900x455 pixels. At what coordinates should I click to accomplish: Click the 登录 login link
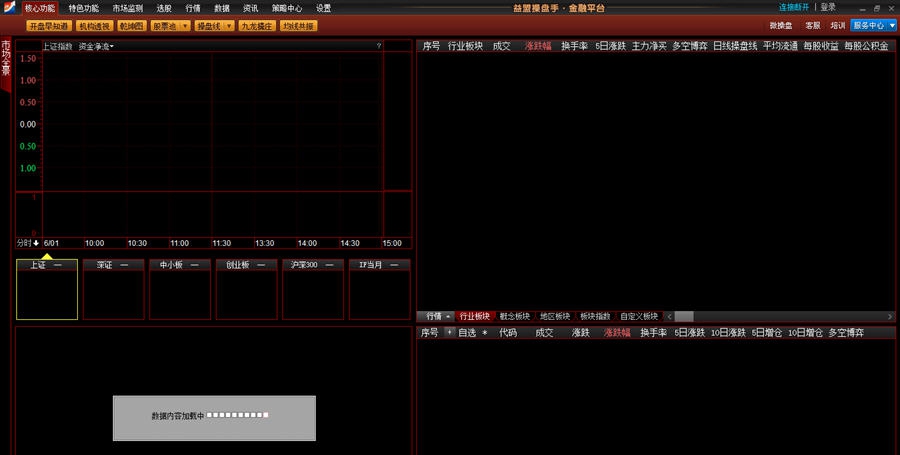[828, 7]
